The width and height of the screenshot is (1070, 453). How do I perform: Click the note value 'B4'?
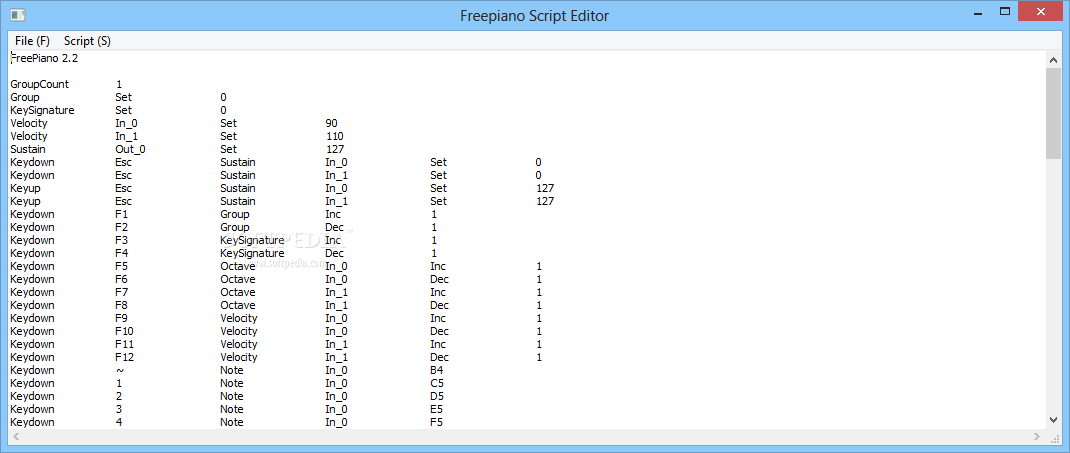coord(437,370)
